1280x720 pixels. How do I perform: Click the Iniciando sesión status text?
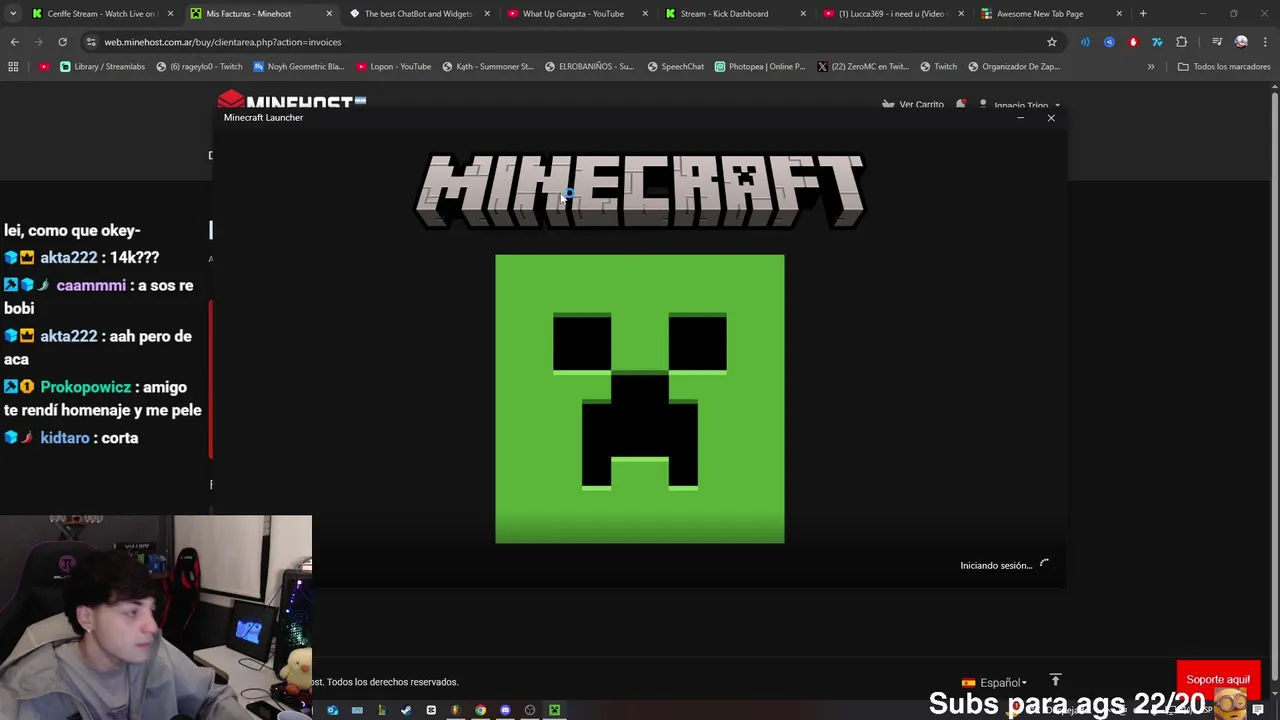click(x=995, y=566)
